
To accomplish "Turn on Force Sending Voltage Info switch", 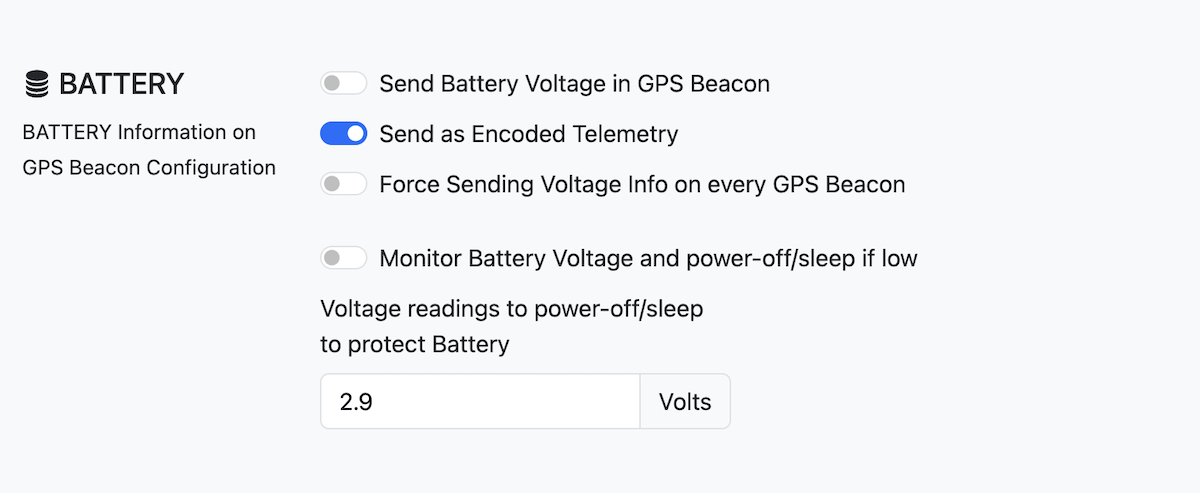I will [x=344, y=185].
